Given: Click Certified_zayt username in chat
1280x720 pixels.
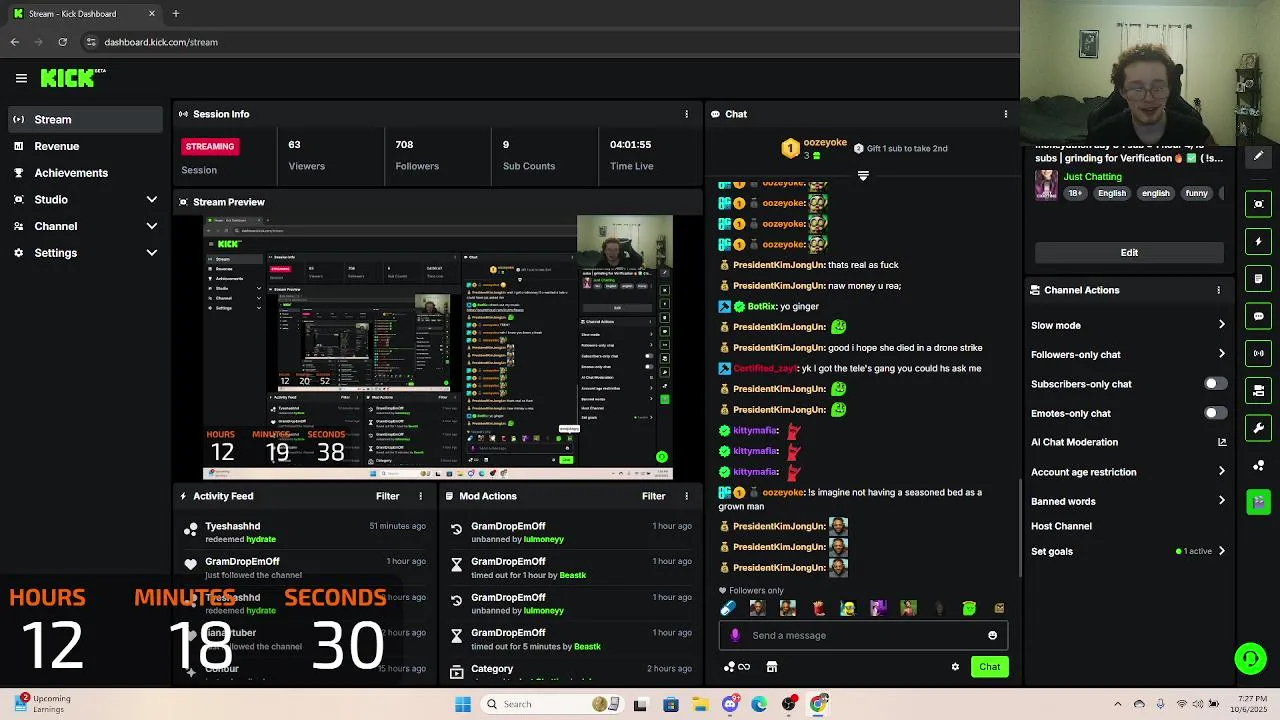Looking at the screenshot, I should click(765, 368).
